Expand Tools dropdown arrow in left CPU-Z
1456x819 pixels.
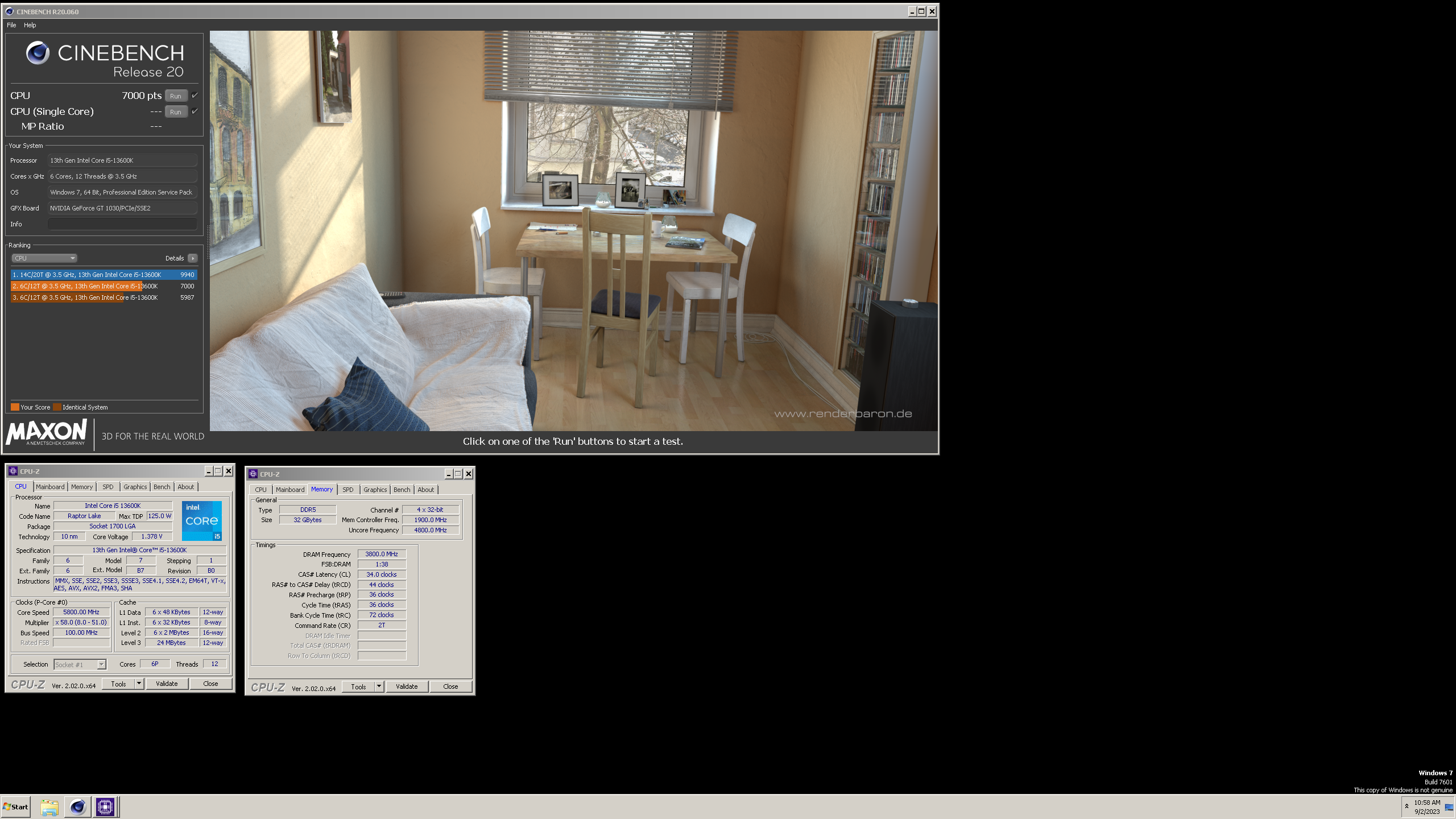point(139,684)
